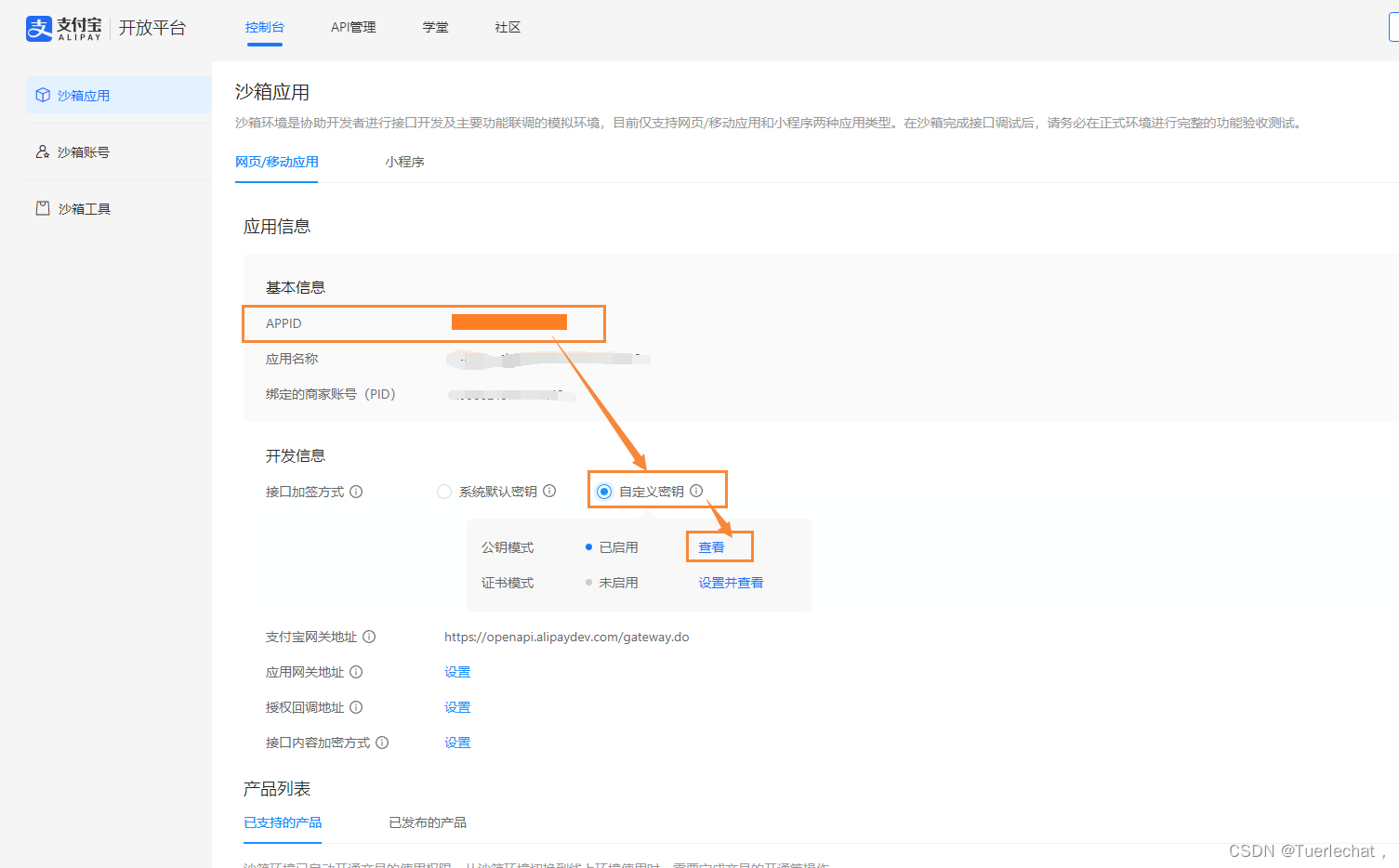This screenshot has height=868, width=1399.
Task: Switch to the 已支持的产品 tab
Action: tap(283, 822)
